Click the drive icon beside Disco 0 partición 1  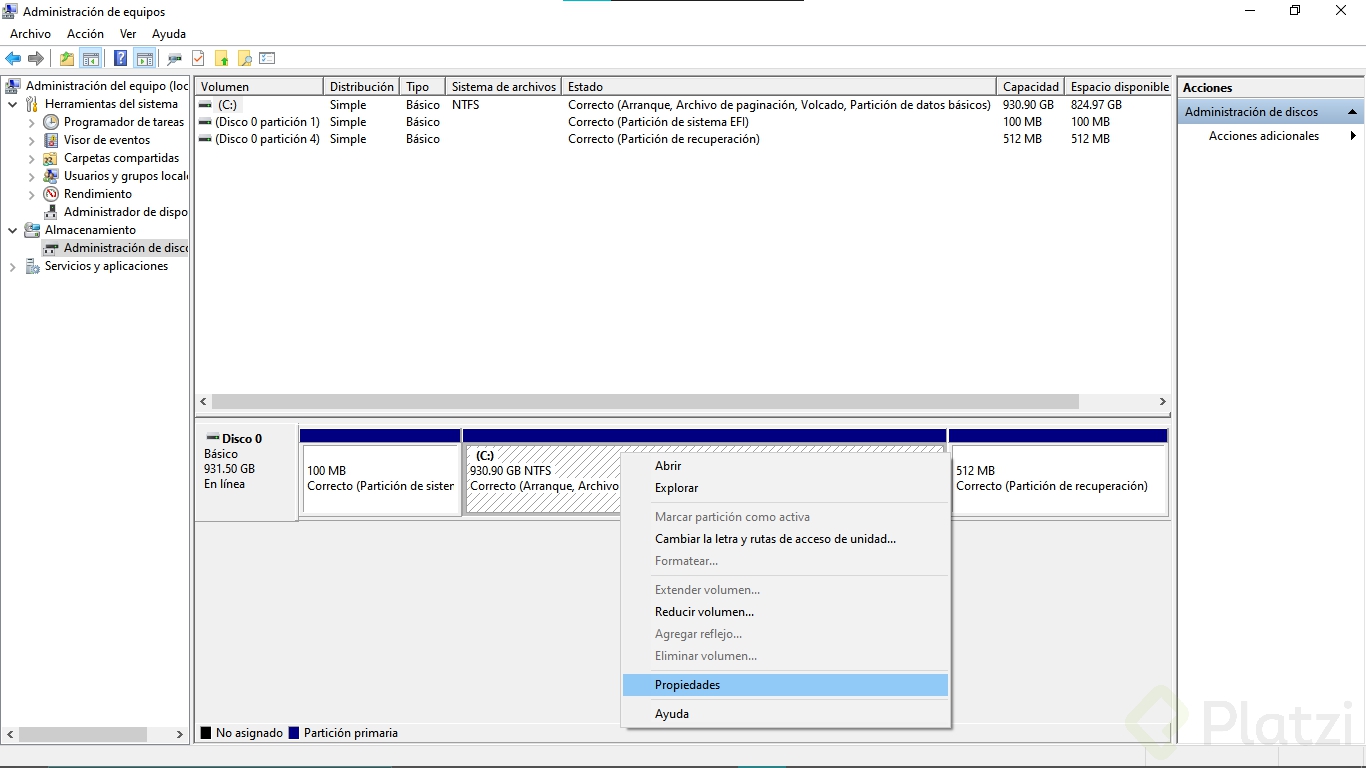(205, 122)
